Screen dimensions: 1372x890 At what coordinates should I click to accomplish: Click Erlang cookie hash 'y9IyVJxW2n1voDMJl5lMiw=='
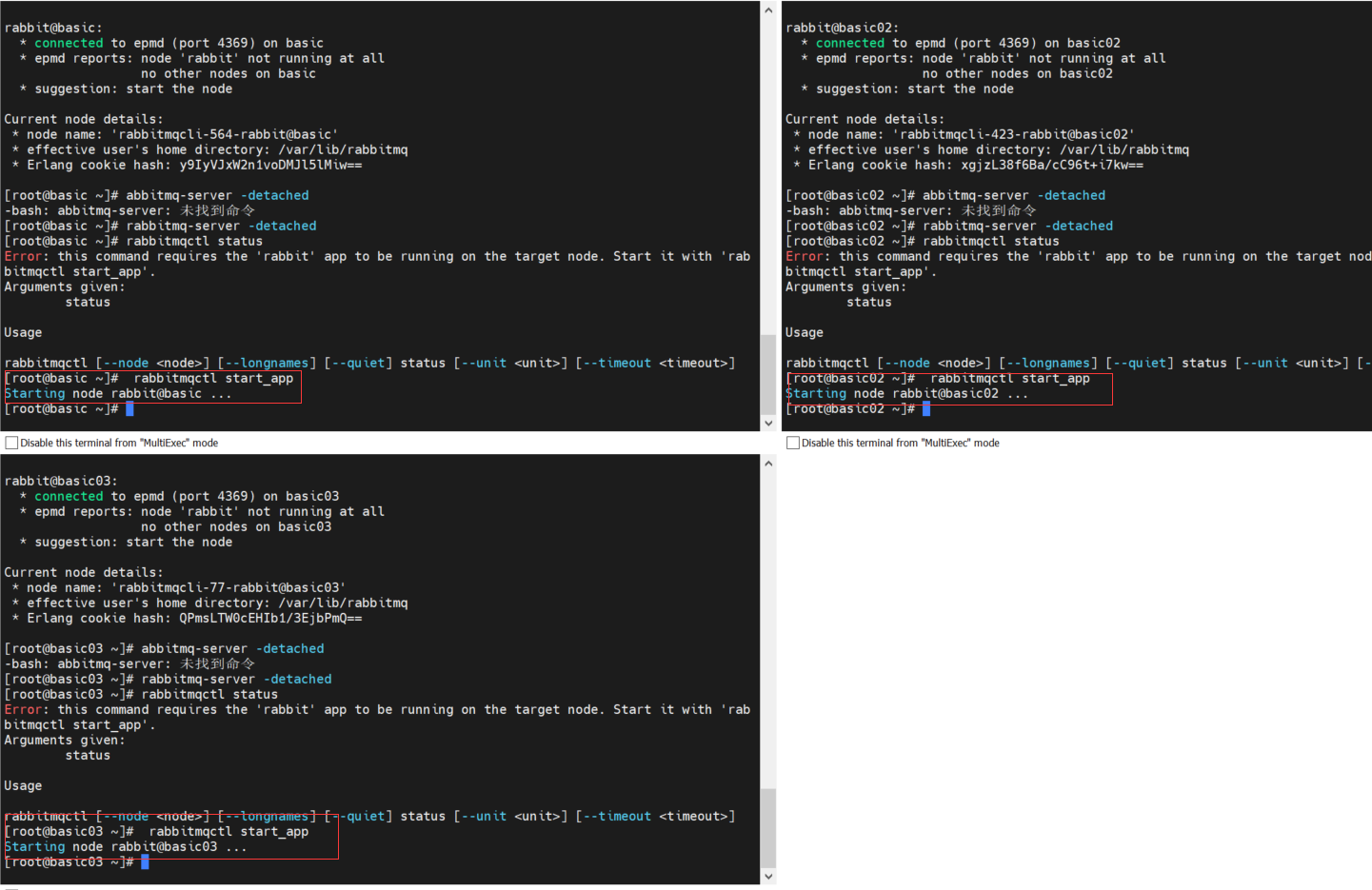[270, 165]
